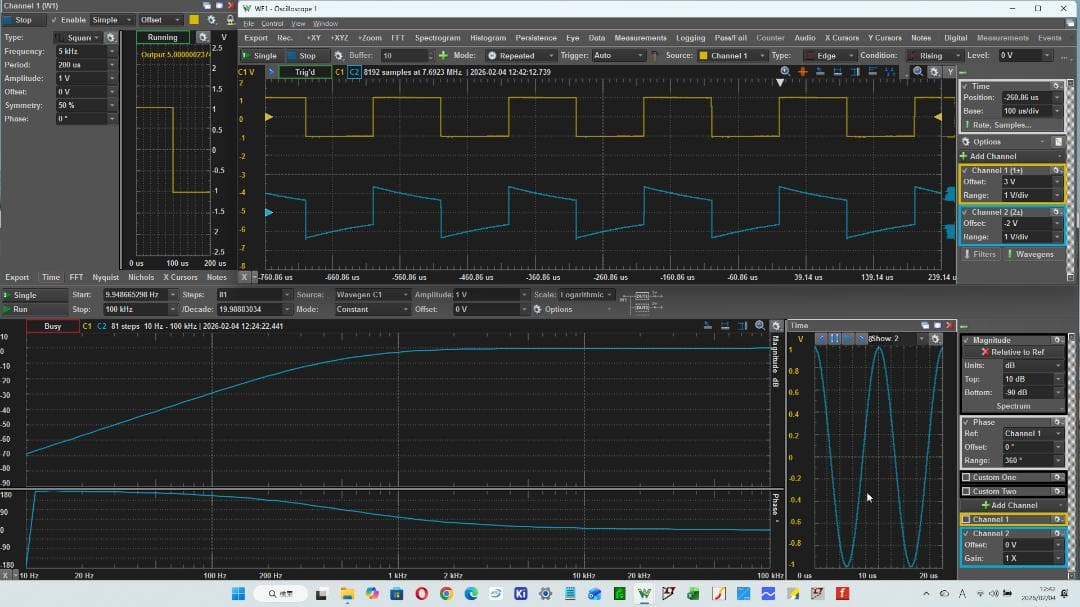1080x607 pixels.
Task: Click the scope Single button
Action: click(x=260, y=55)
